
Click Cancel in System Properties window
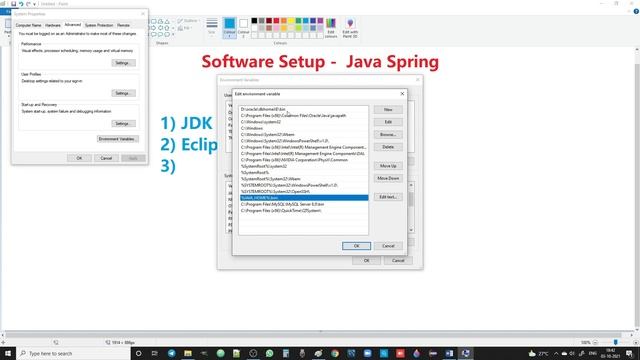[106, 158]
